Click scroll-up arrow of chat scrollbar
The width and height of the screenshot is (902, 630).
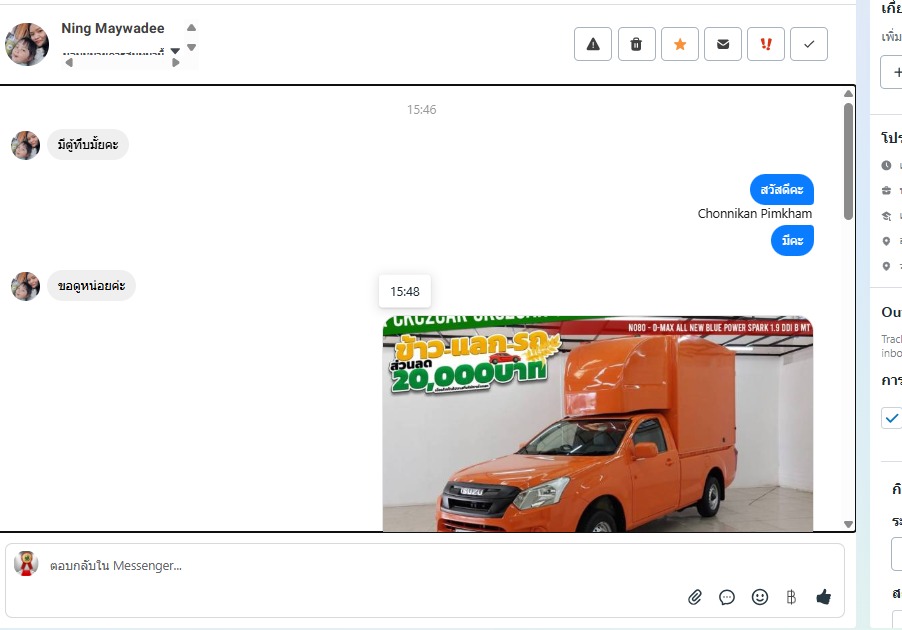pos(849,93)
